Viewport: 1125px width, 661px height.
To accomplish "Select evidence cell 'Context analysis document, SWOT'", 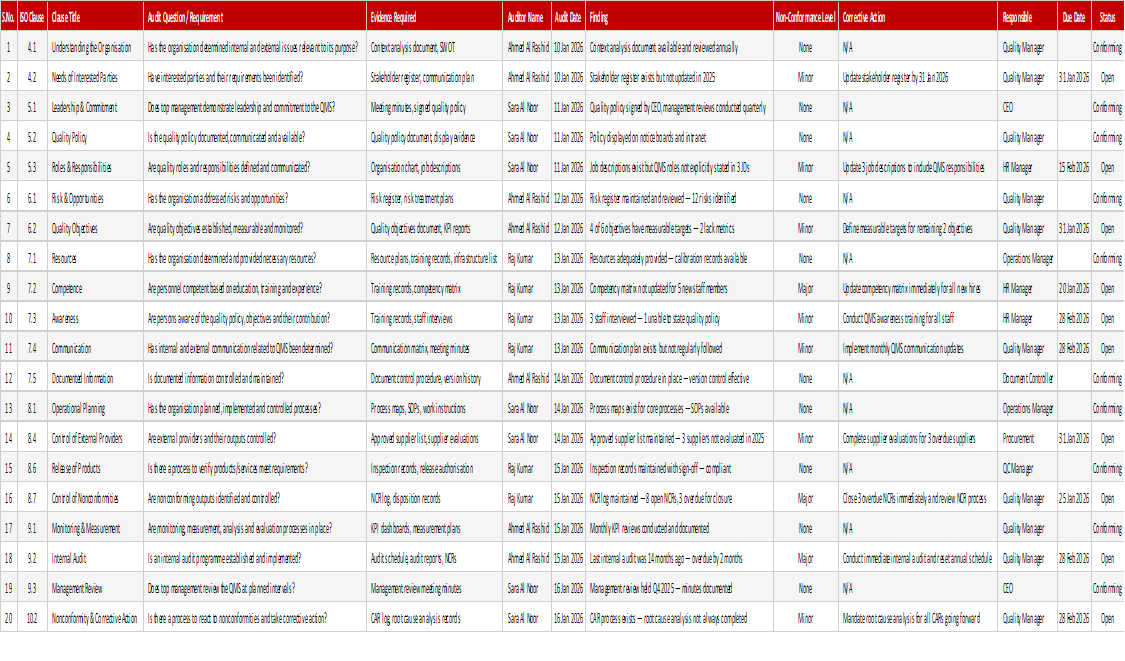I will [x=435, y=47].
